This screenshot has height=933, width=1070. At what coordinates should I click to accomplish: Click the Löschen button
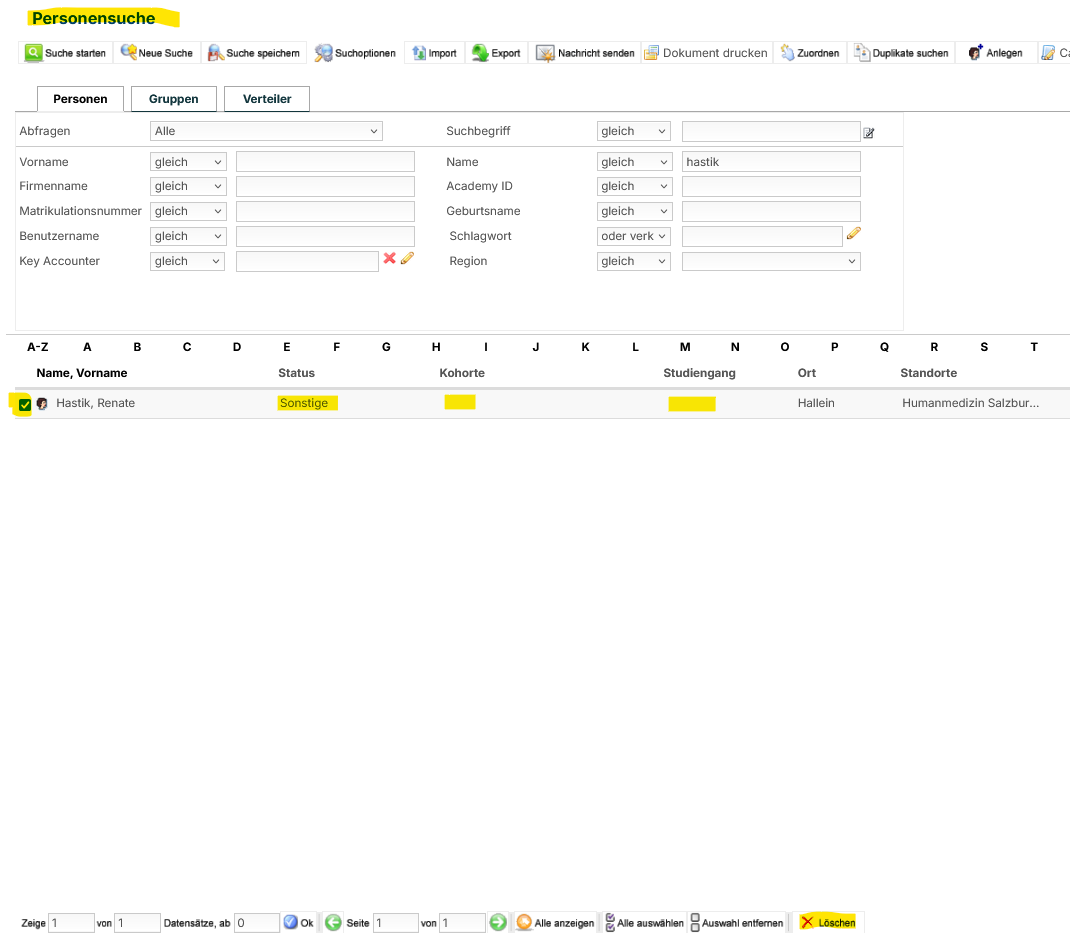(828, 922)
